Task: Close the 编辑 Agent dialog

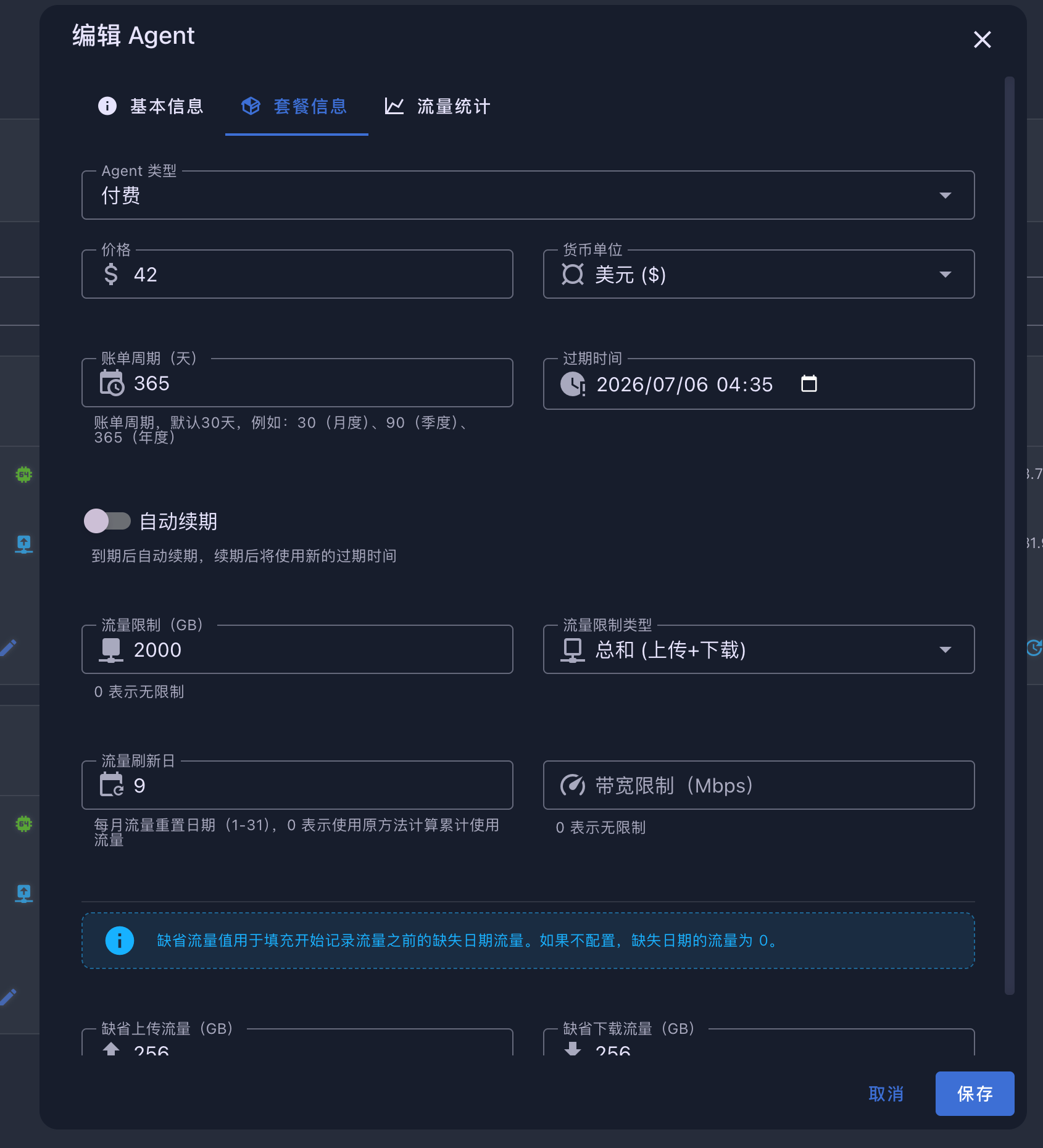Action: pos(982,40)
